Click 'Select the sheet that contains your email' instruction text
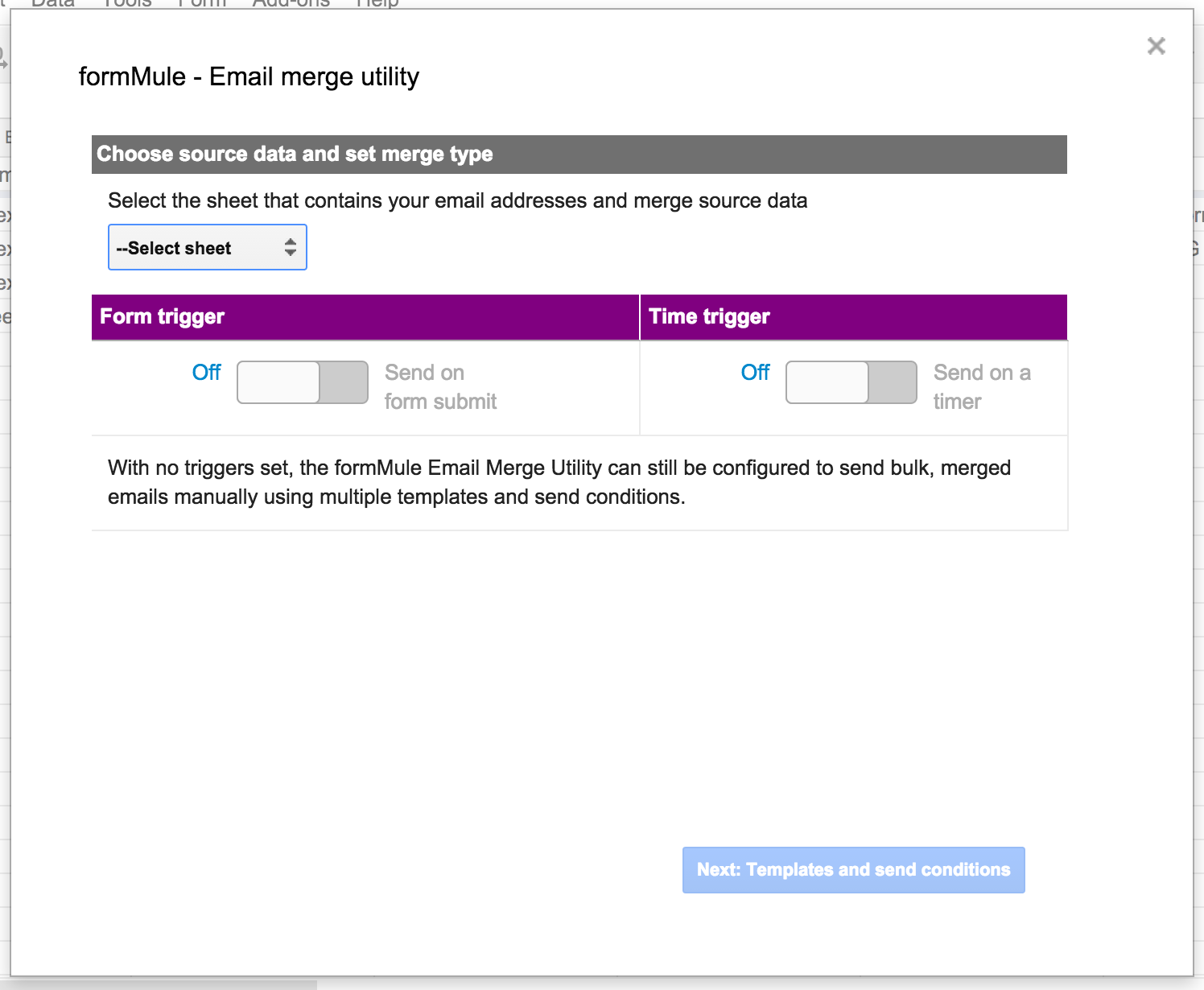The height and width of the screenshot is (990, 1204). point(458,200)
